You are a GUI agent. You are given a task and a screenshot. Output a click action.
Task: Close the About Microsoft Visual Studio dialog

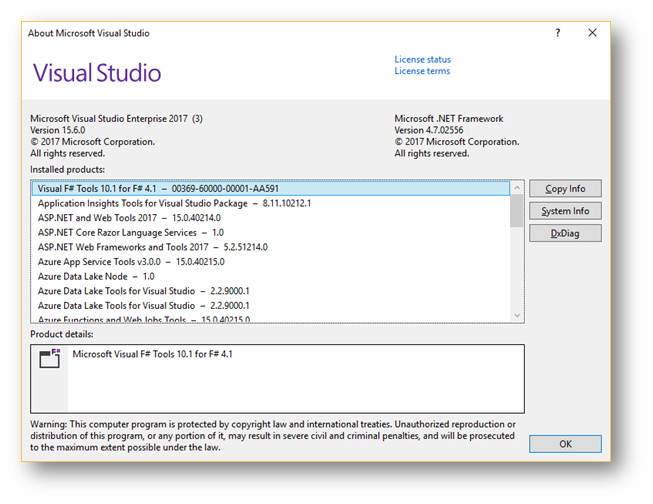pos(592,33)
